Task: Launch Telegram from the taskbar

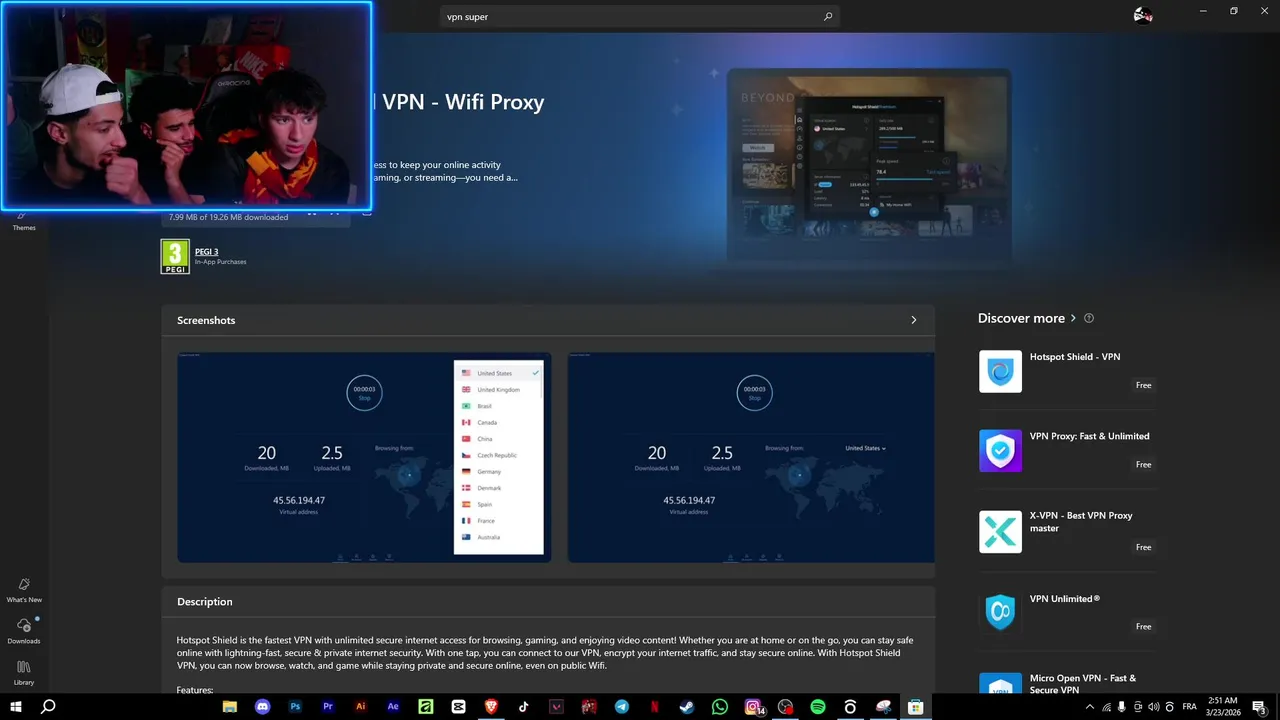Action: tap(622, 707)
